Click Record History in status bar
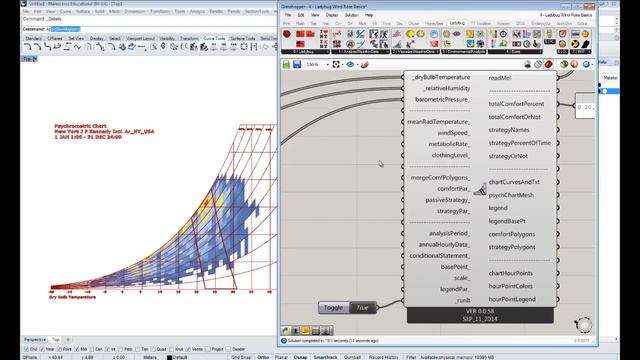640x360 pixels. [x=384, y=357]
